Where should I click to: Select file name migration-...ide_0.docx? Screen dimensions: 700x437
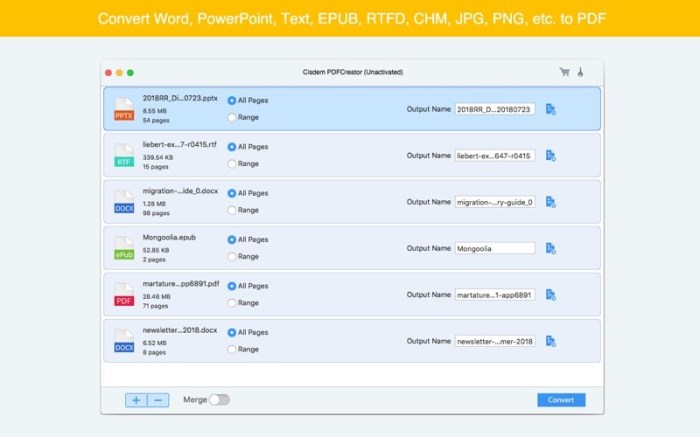(180, 191)
